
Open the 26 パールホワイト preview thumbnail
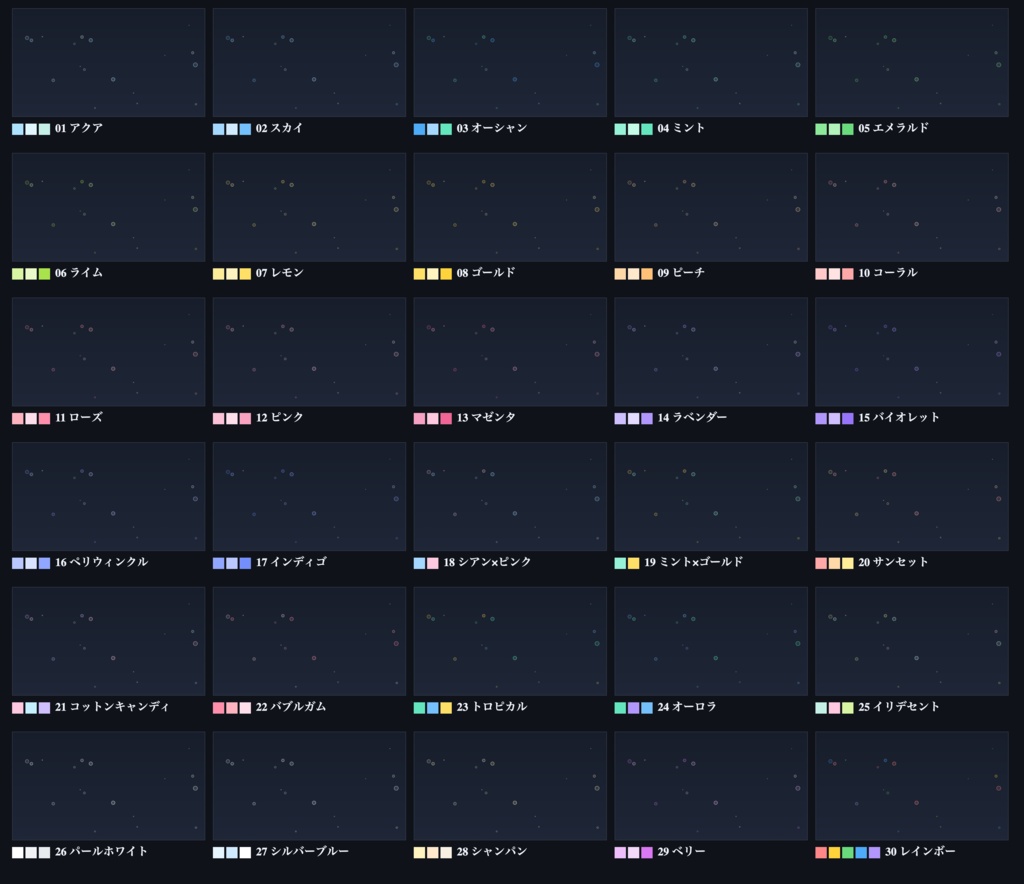point(108,786)
